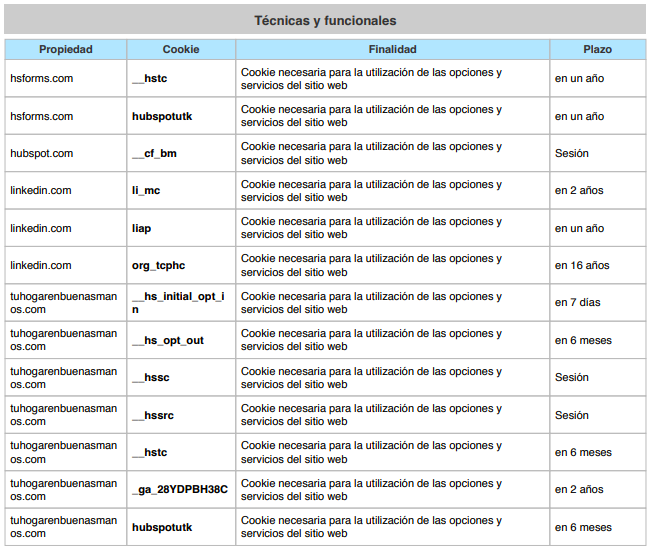
Task: Select the _ga_28YDPBH38C cookie name
Action: pos(180,490)
